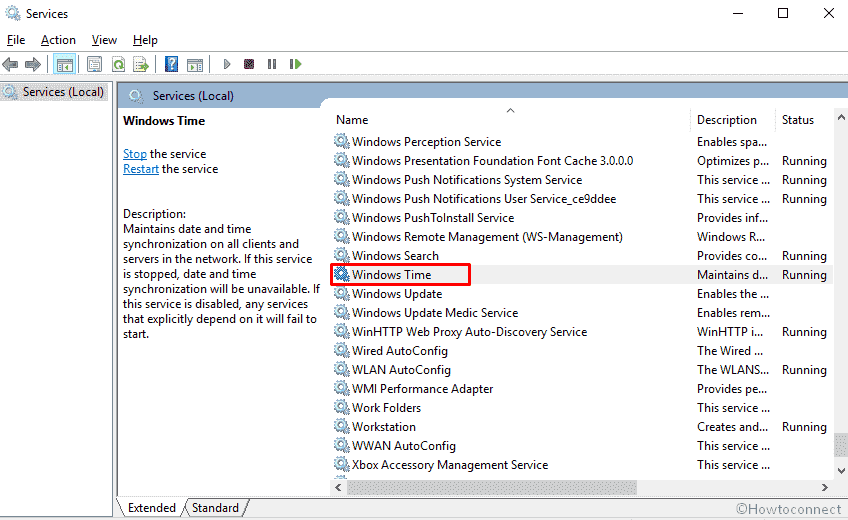Click the Services app icon in title bar
Screen dimensions: 848x520
tap(13, 13)
